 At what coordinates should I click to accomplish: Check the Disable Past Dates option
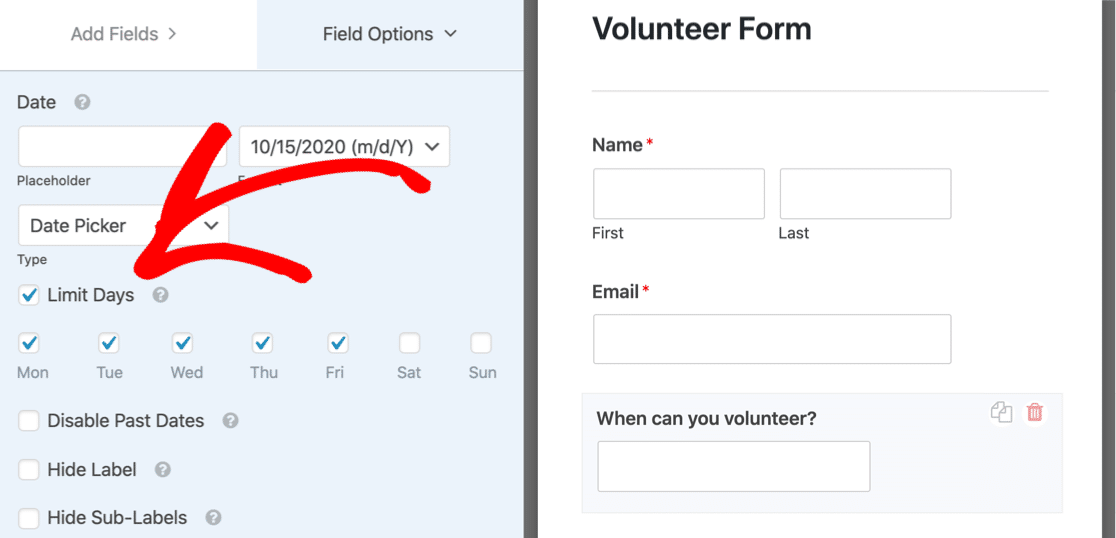(28, 421)
